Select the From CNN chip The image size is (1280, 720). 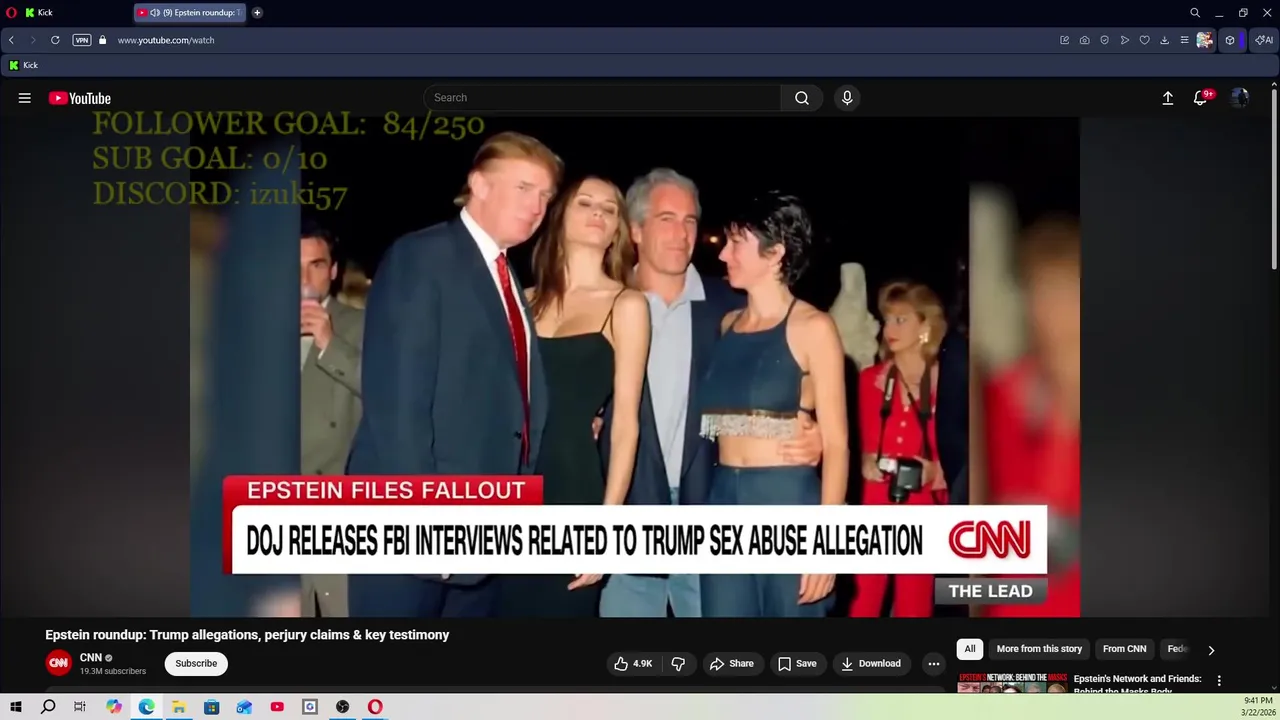[1125, 649]
